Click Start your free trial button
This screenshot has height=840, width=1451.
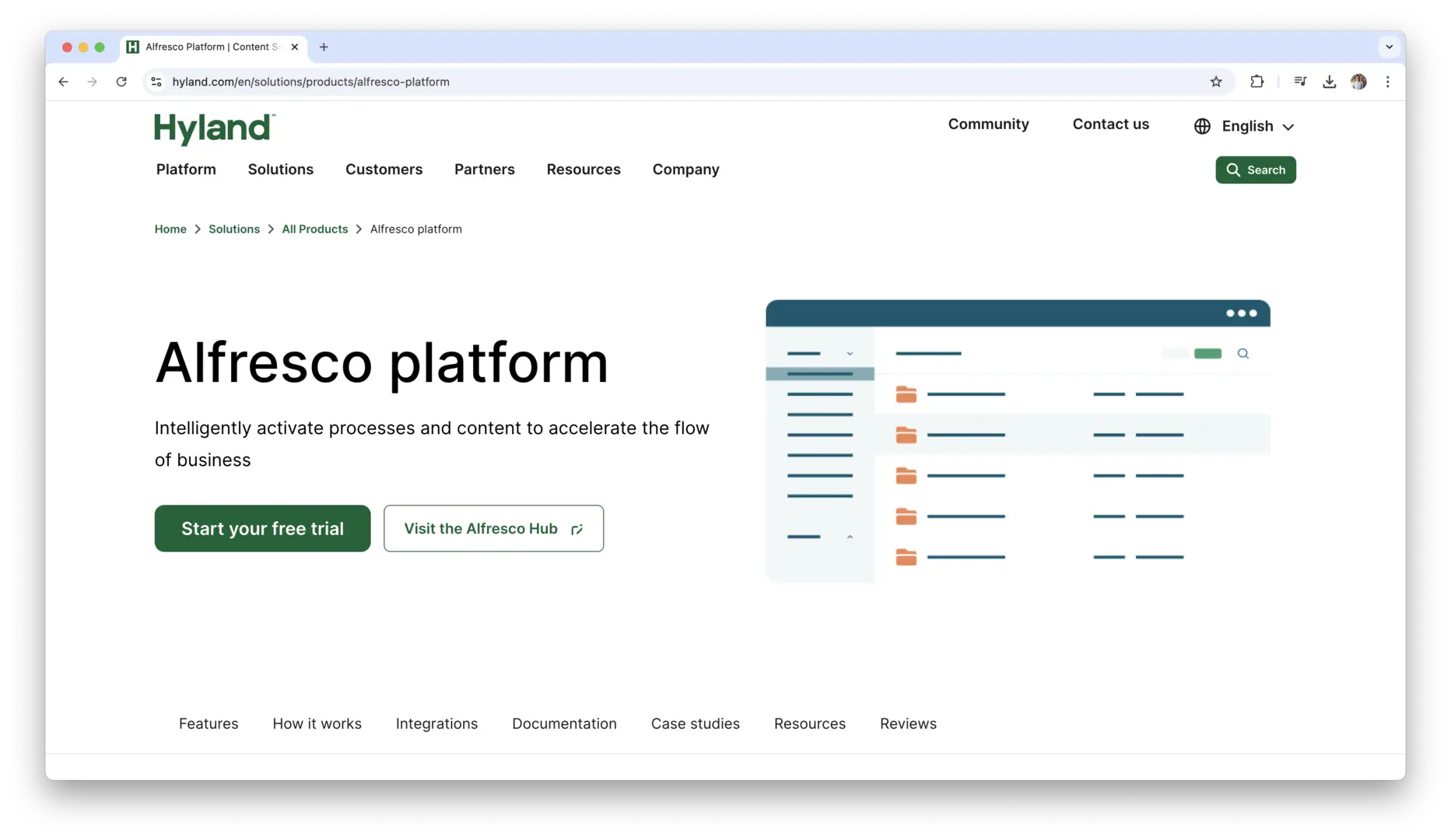262,528
